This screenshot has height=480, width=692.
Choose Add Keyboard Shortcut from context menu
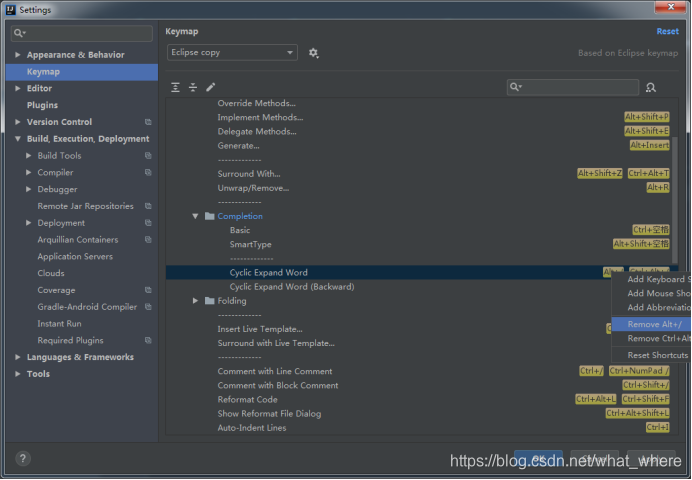pos(651,279)
